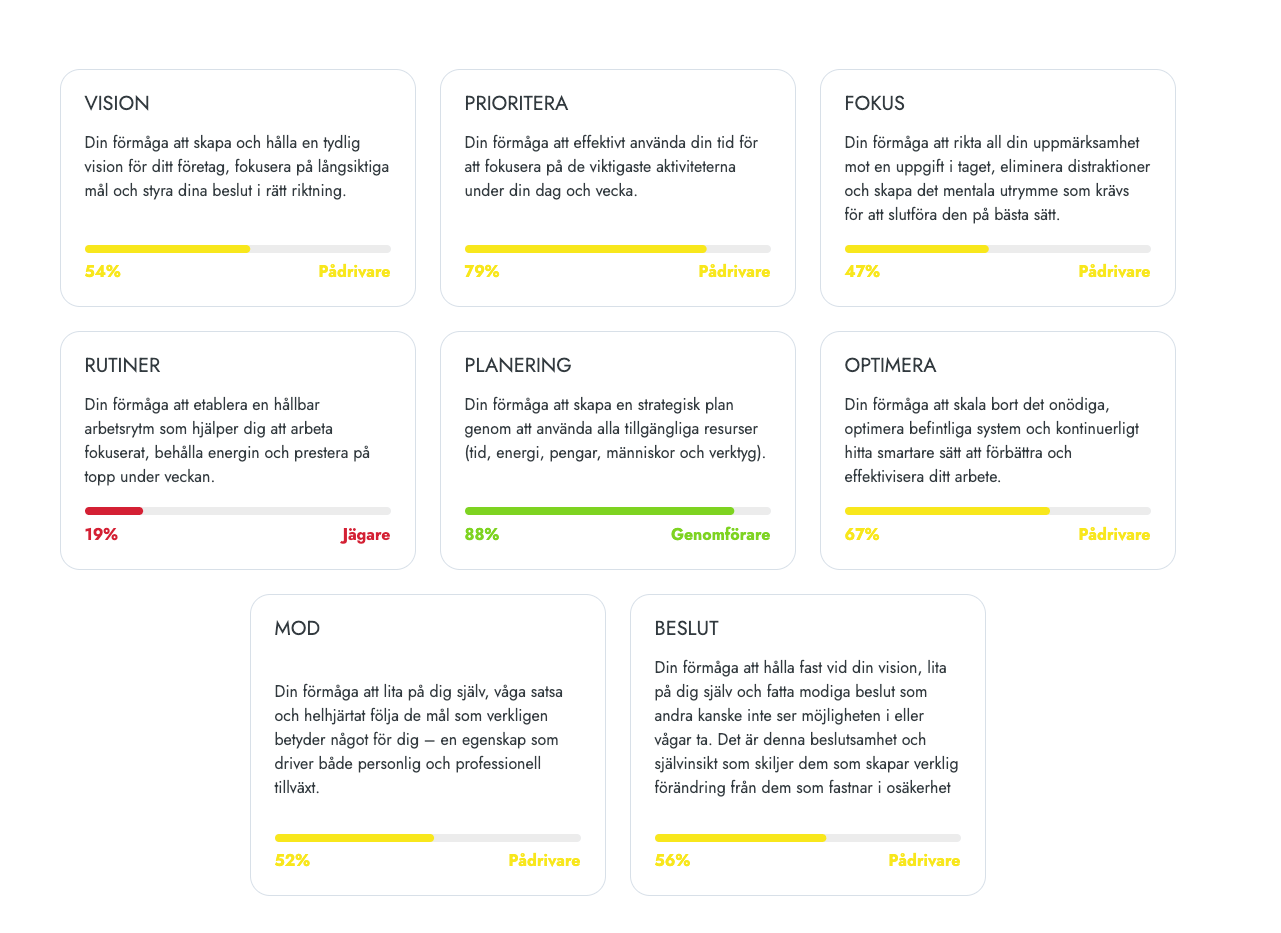Click the Vision 54% progress bar

[x=237, y=249]
